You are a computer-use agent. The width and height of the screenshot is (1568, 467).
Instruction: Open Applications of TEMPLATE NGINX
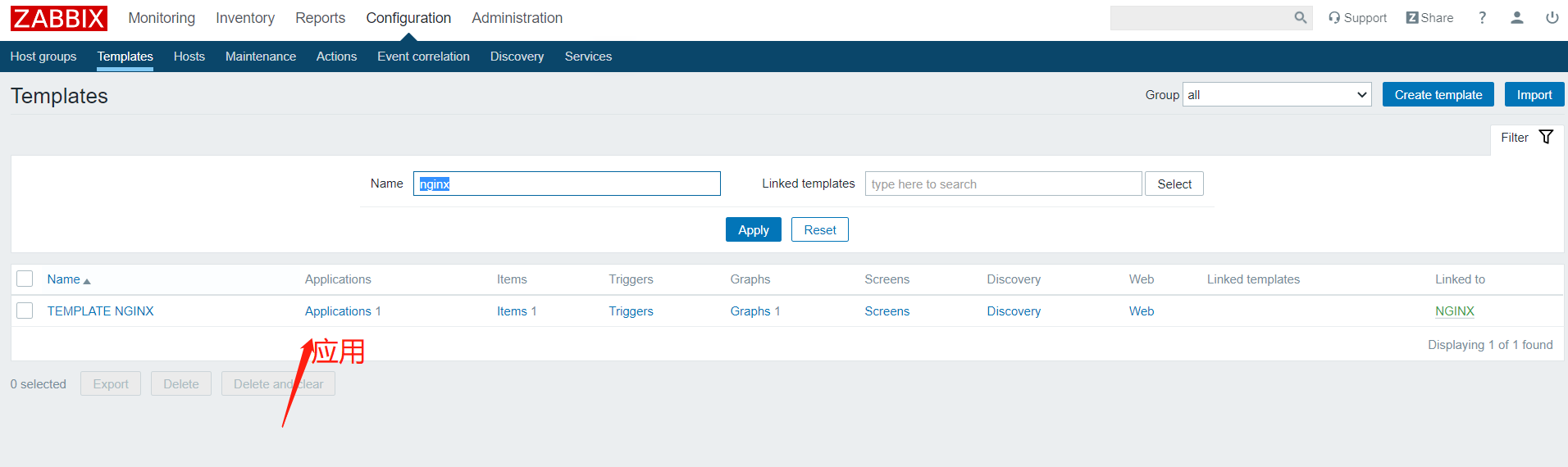(338, 311)
